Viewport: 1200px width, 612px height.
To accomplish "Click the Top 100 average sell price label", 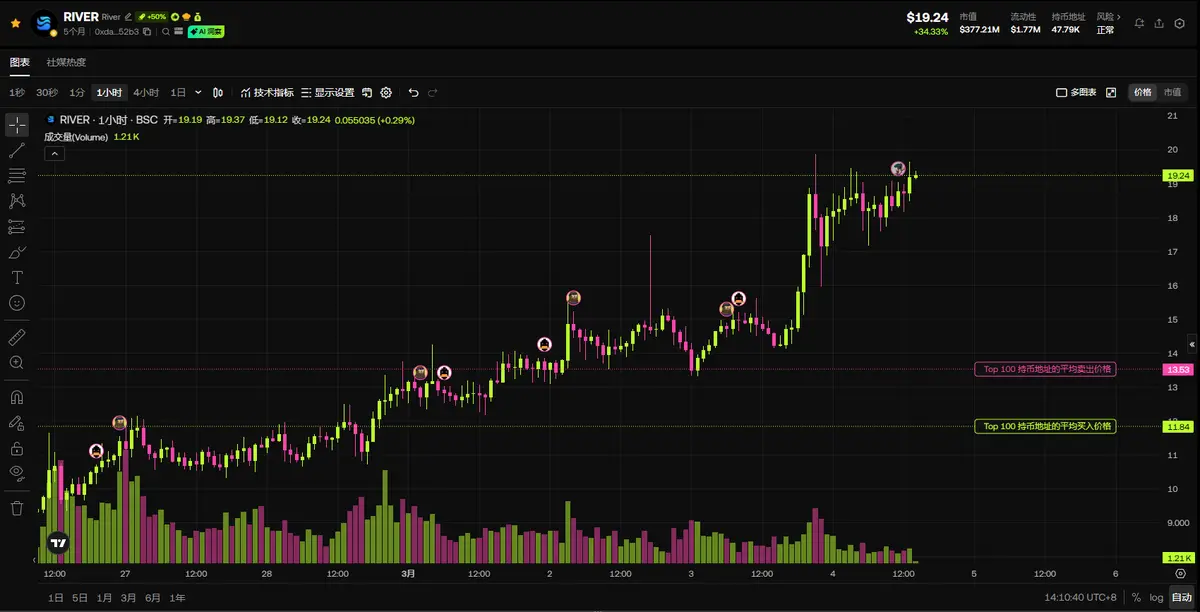I will tap(1046, 369).
